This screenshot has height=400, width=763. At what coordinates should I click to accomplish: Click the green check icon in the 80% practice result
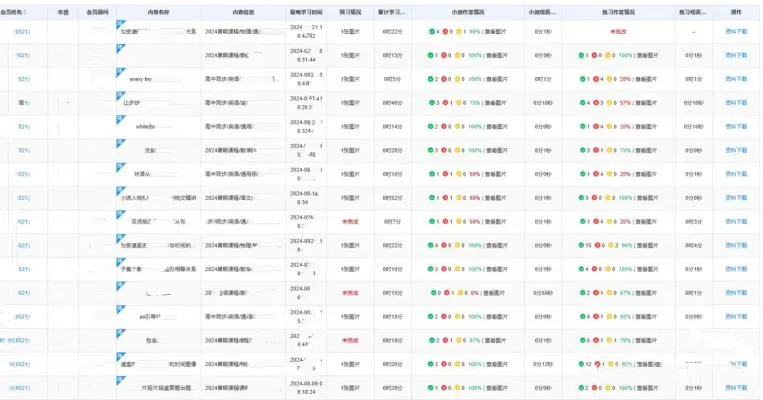582,317
